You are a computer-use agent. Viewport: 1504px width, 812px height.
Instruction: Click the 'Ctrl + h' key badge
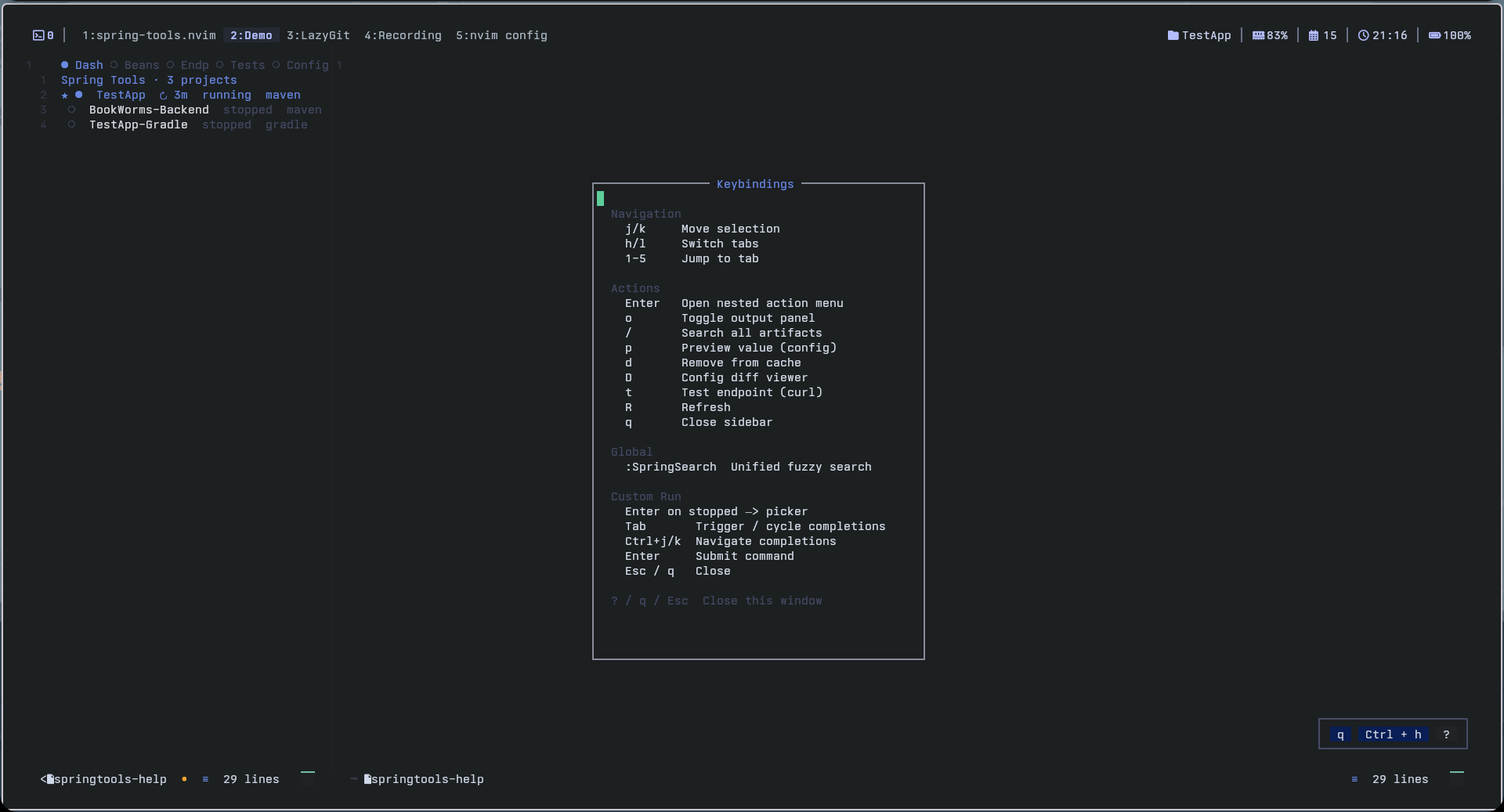pyautogui.click(x=1393, y=734)
